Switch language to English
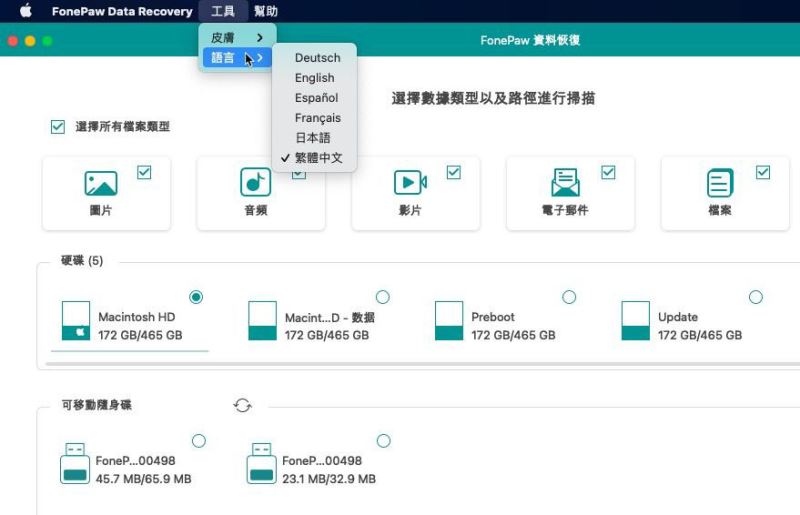The width and height of the screenshot is (800, 515). (x=314, y=78)
